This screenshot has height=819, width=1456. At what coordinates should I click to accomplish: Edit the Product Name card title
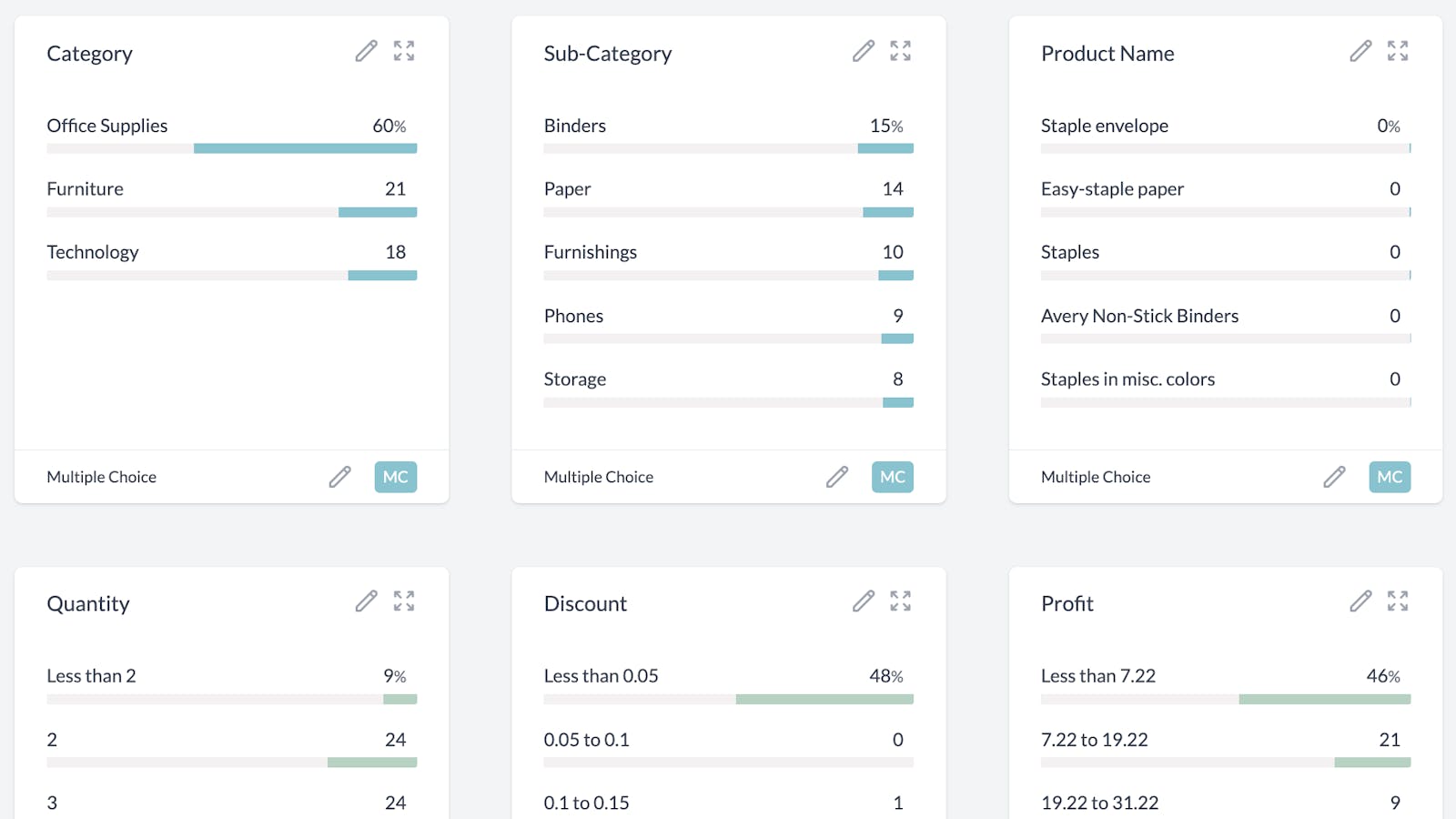click(x=1360, y=51)
